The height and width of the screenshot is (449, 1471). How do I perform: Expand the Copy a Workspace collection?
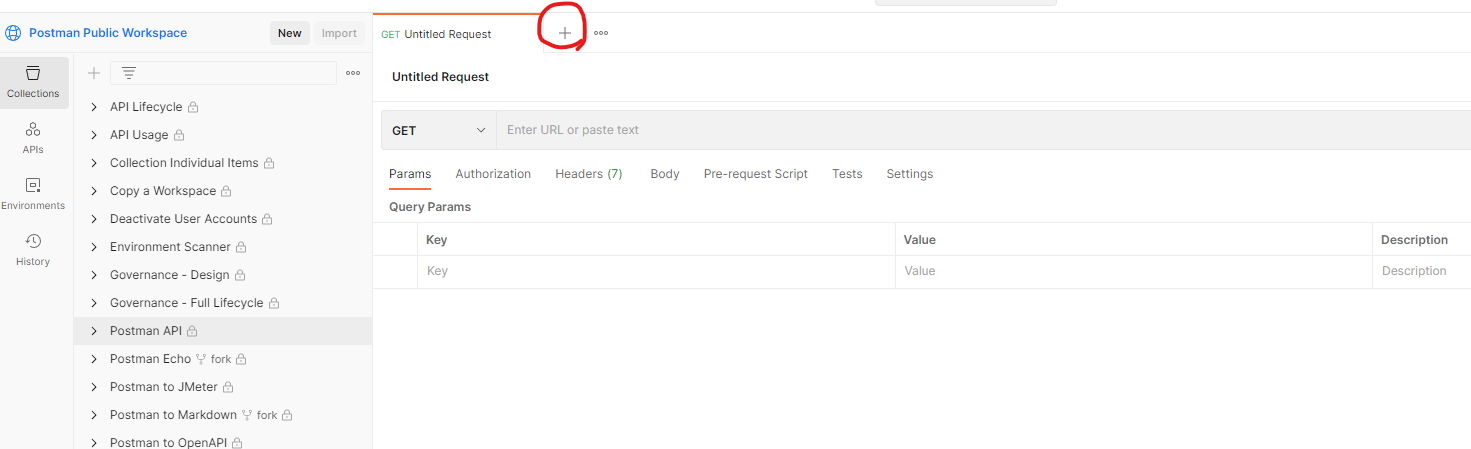[x=94, y=191]
